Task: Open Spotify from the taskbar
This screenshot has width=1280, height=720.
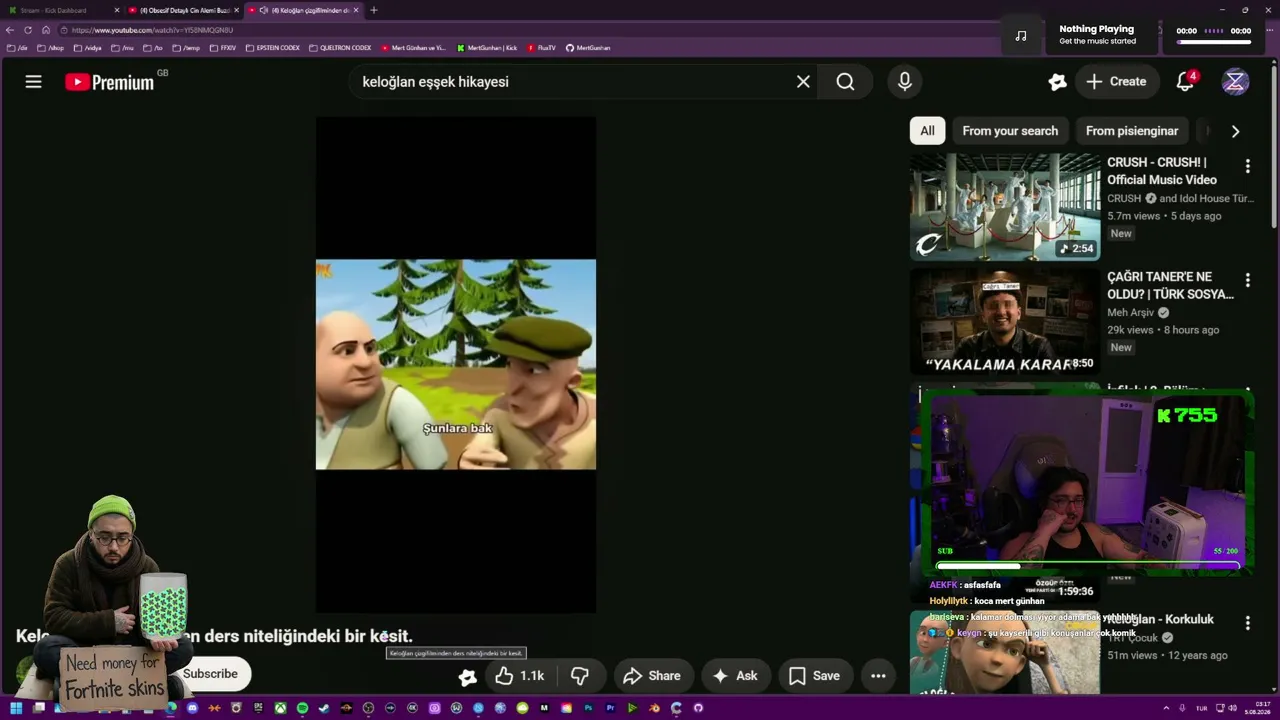Action: [302, 708]
